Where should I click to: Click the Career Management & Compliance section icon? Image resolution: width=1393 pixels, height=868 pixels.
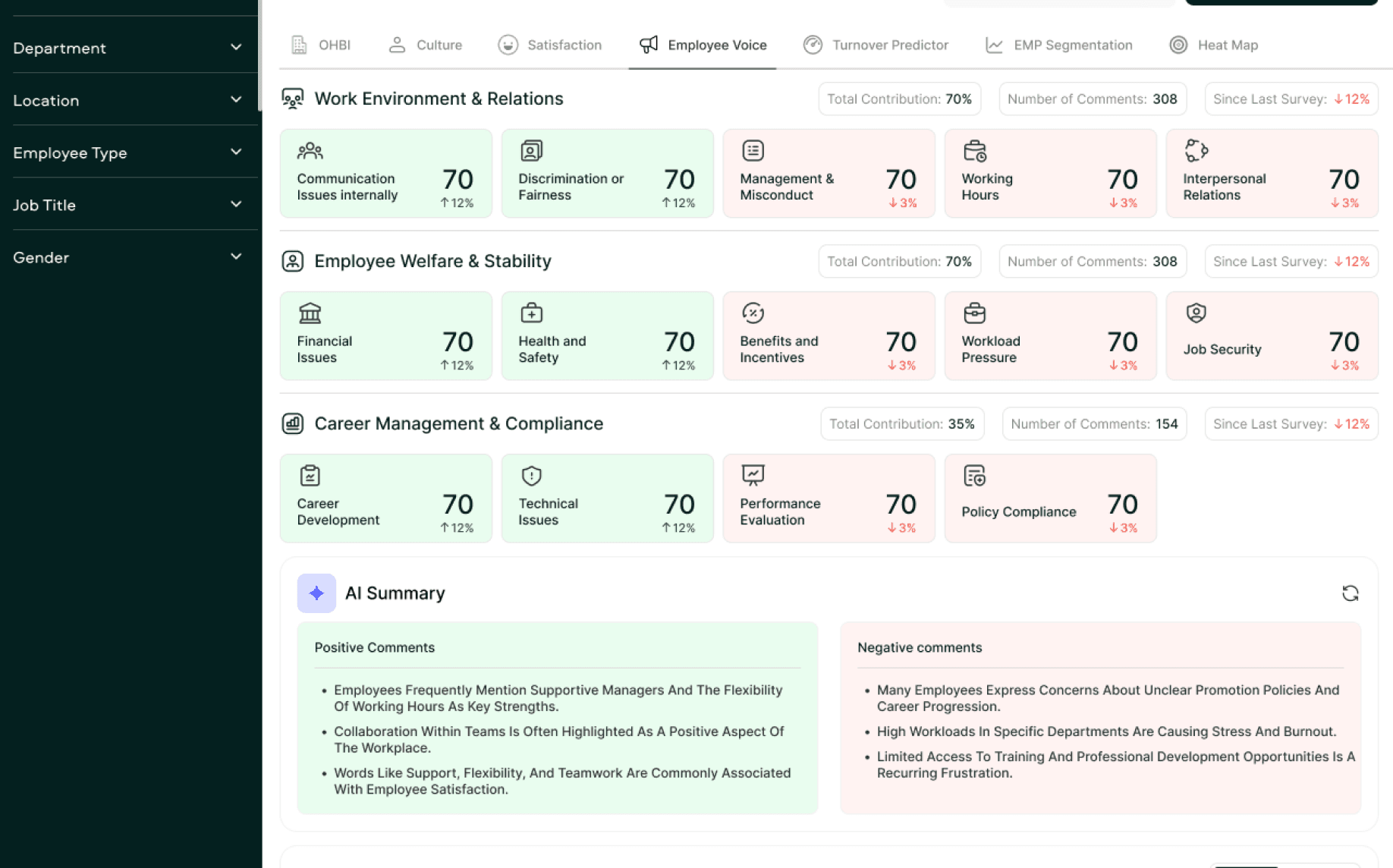click(x=293, y=423)
